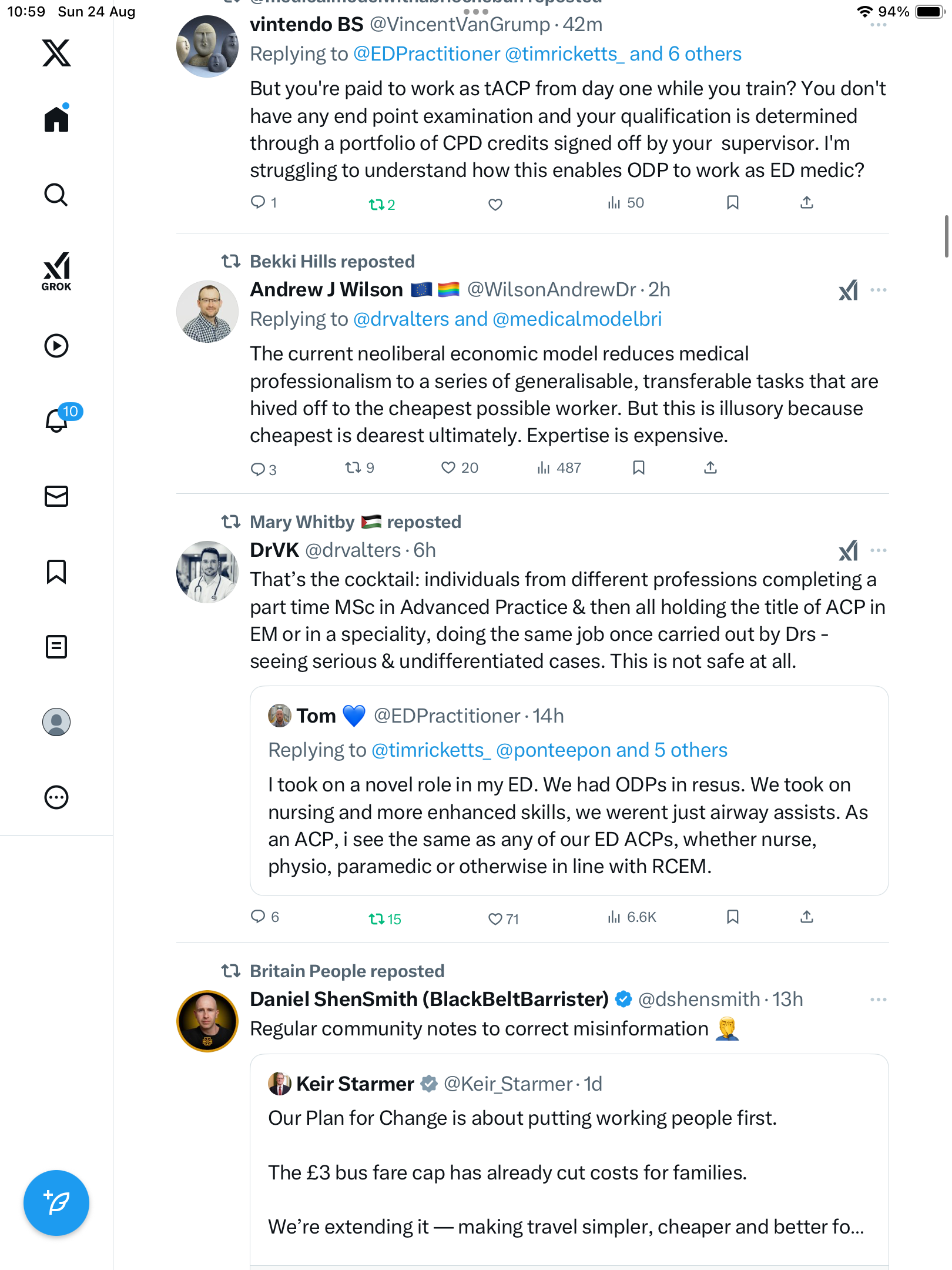Bookmark vintendo BS's post
This screenshot has width=952, height=1270.
click(x=732, y=203)
